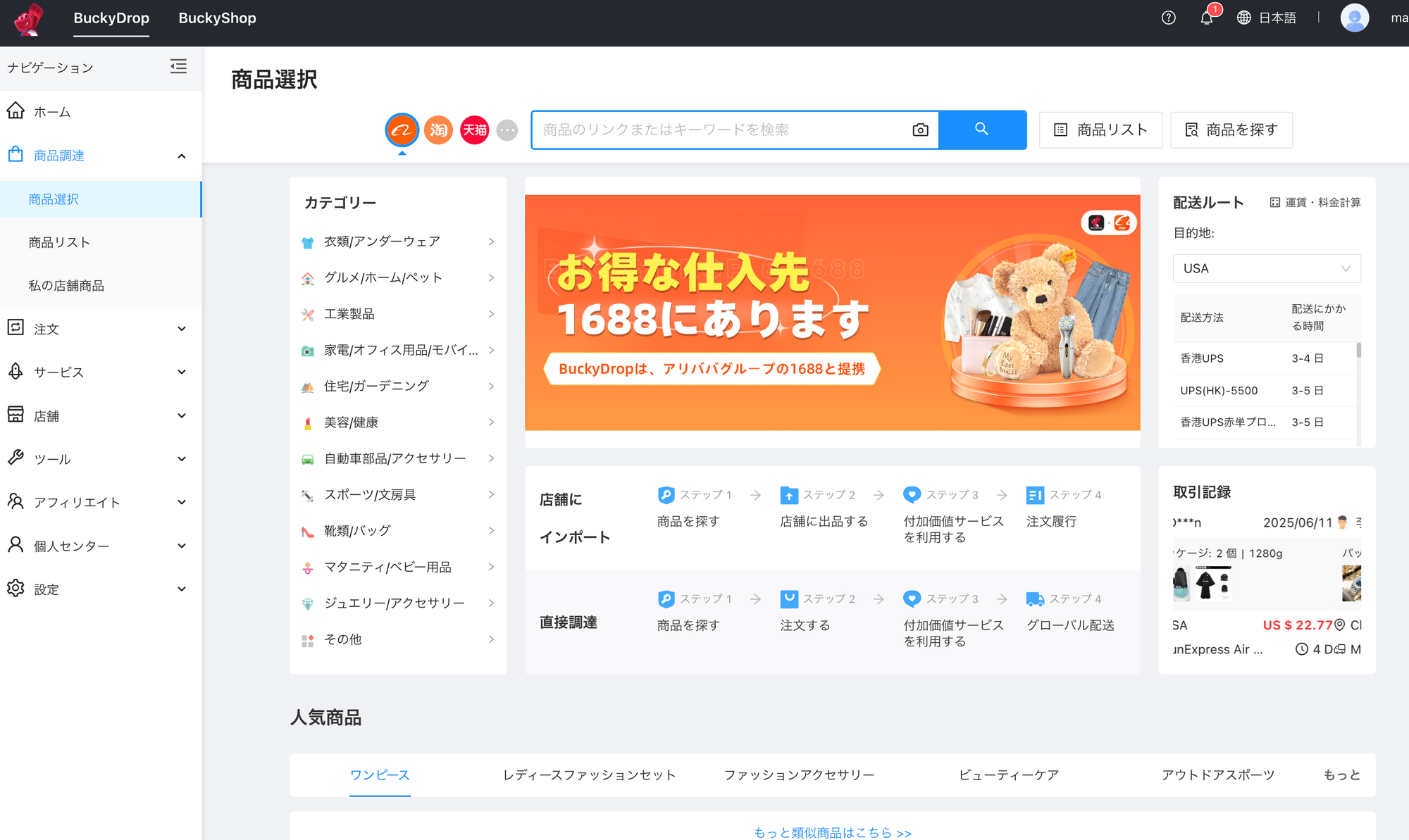Click the ジュエリー diamond icon

point(308,604)
